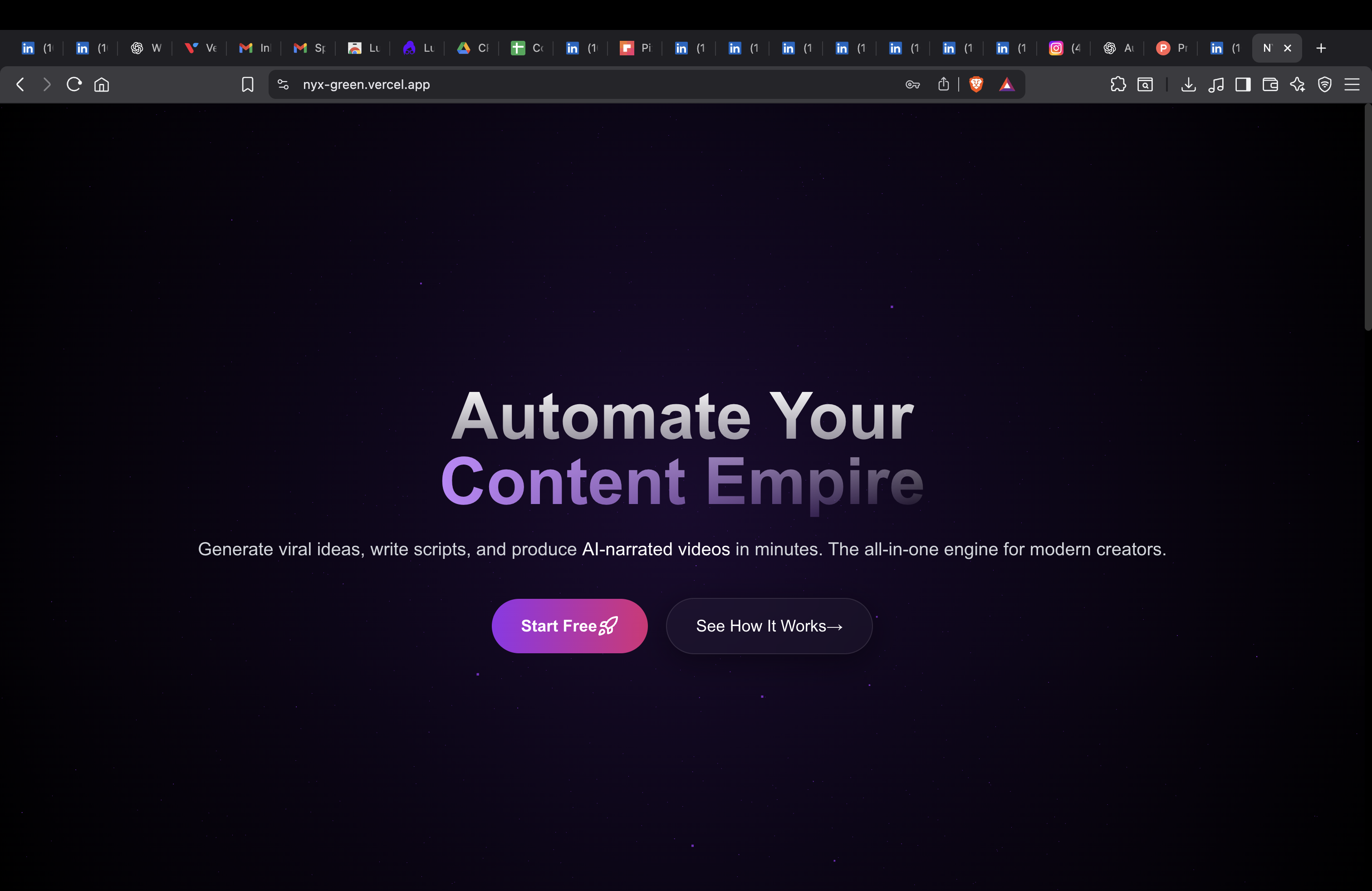Open the Leo AI assistant
Viewport: 1372px width, 891px height.
click(x=1298, y=84)
